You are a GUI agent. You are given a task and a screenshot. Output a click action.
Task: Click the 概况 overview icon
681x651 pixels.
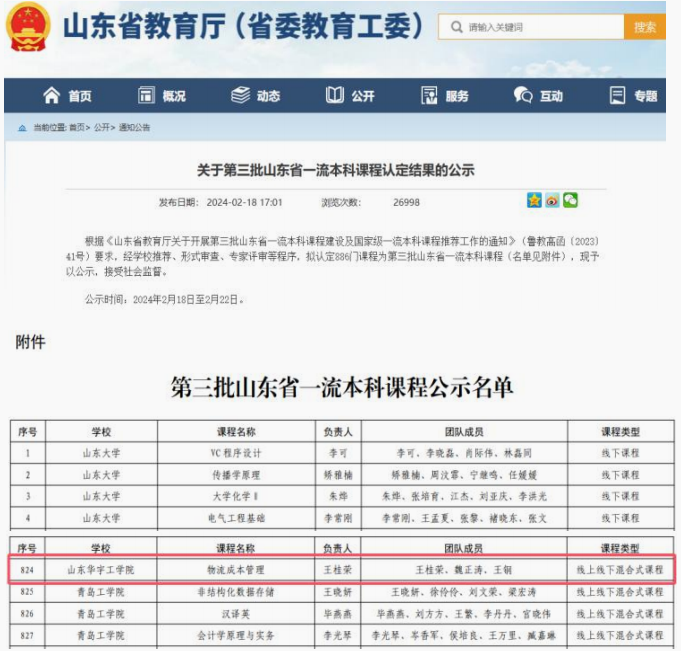tap(146, 95)
